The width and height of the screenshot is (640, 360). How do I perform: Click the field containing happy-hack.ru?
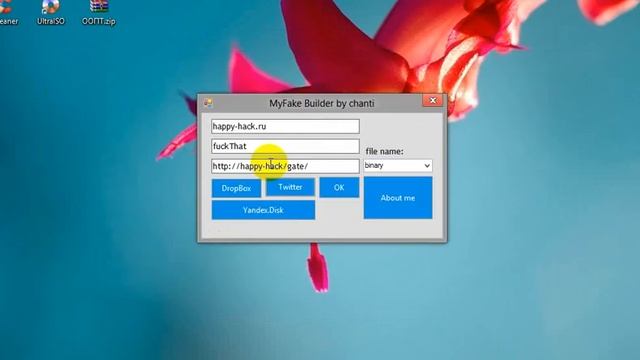[285, 127]
